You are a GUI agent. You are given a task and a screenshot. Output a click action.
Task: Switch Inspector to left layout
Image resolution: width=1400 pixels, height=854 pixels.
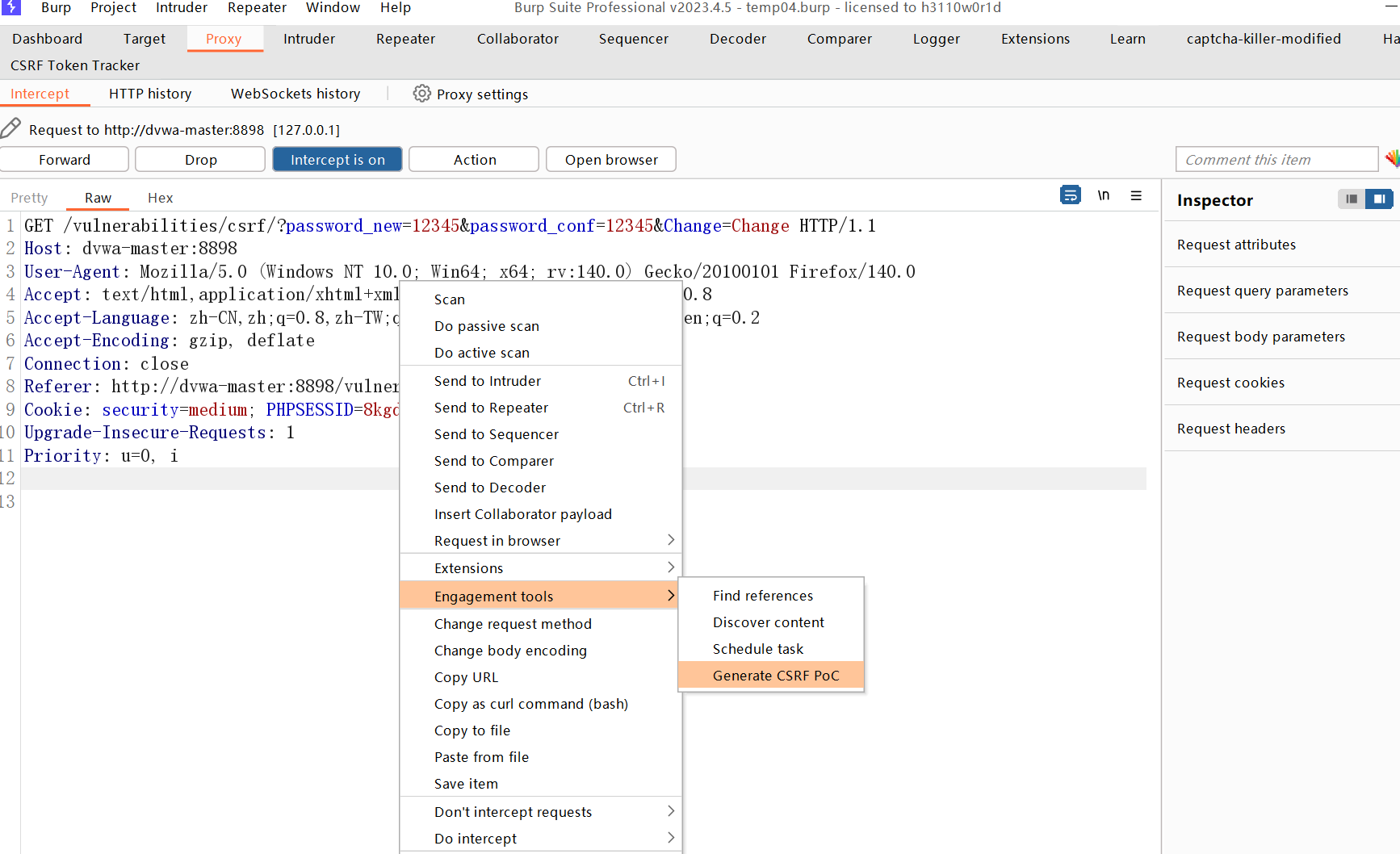coord(1352,199)
